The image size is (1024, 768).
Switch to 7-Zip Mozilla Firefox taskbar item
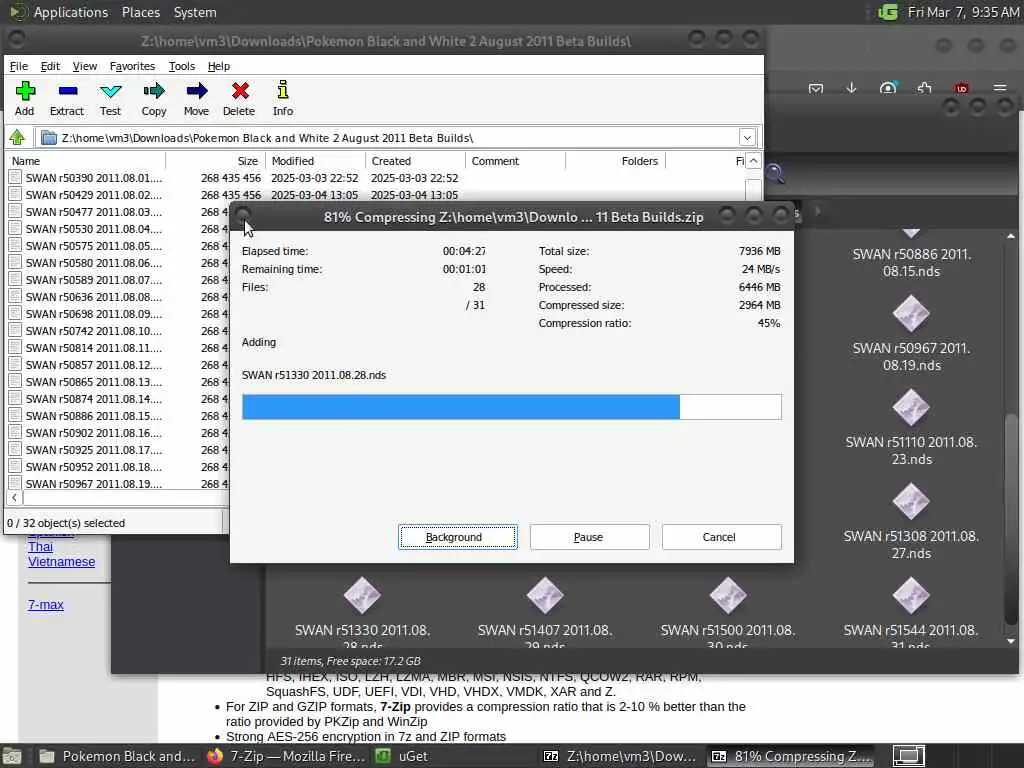coord(286,756)
